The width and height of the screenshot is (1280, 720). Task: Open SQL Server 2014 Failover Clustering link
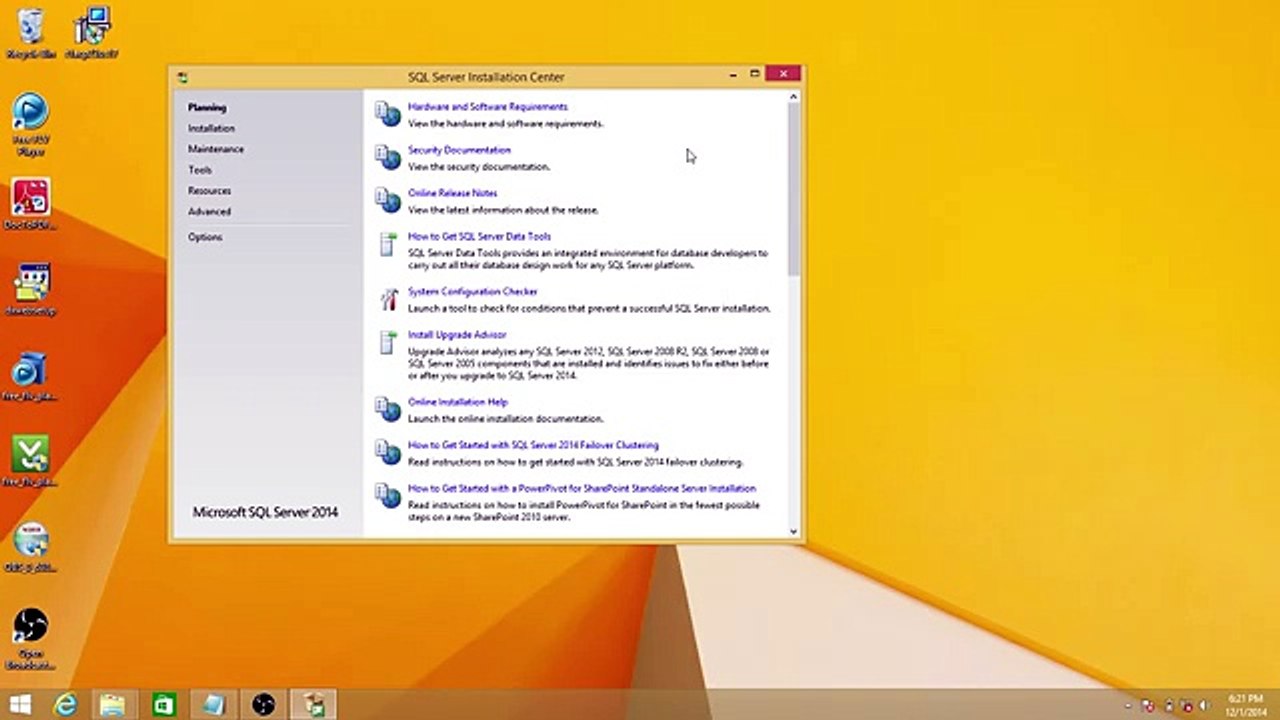tap(533, 445)
